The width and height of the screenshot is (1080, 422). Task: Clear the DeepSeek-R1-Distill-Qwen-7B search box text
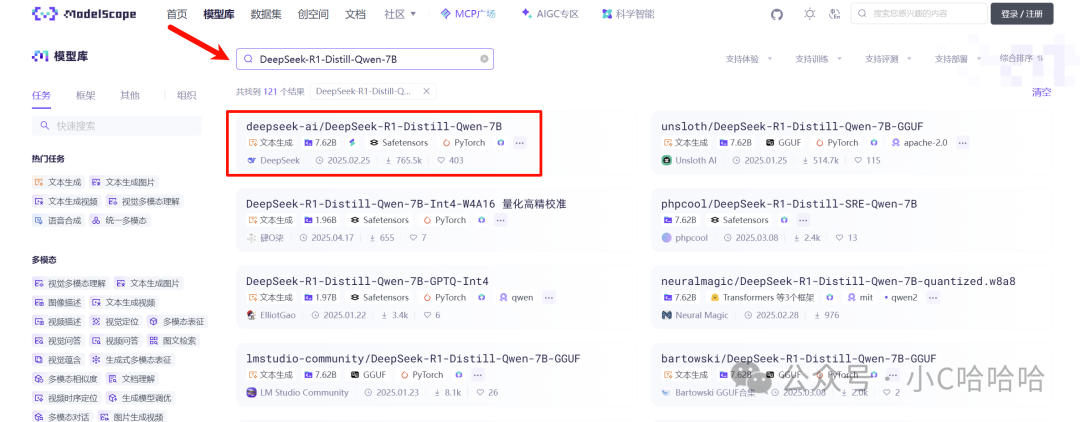(484, 59)
